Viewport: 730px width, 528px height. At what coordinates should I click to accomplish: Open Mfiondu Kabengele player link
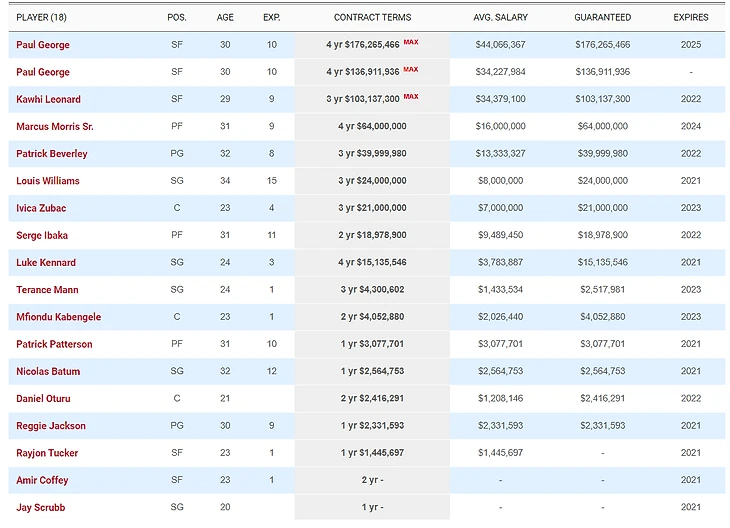pyautogui.click(x=59, y=317)
